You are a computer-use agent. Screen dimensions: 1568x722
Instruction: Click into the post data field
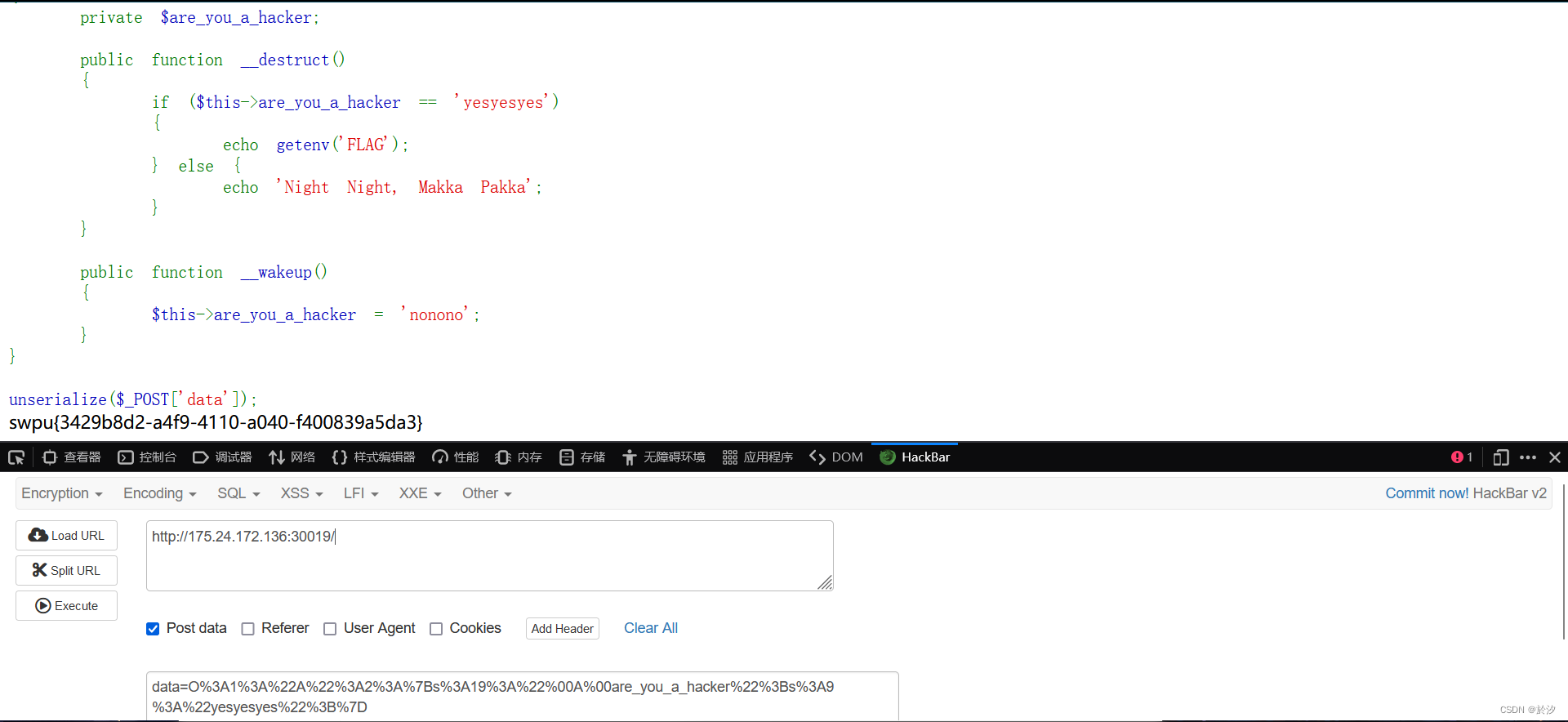click(x=523, y=697)
